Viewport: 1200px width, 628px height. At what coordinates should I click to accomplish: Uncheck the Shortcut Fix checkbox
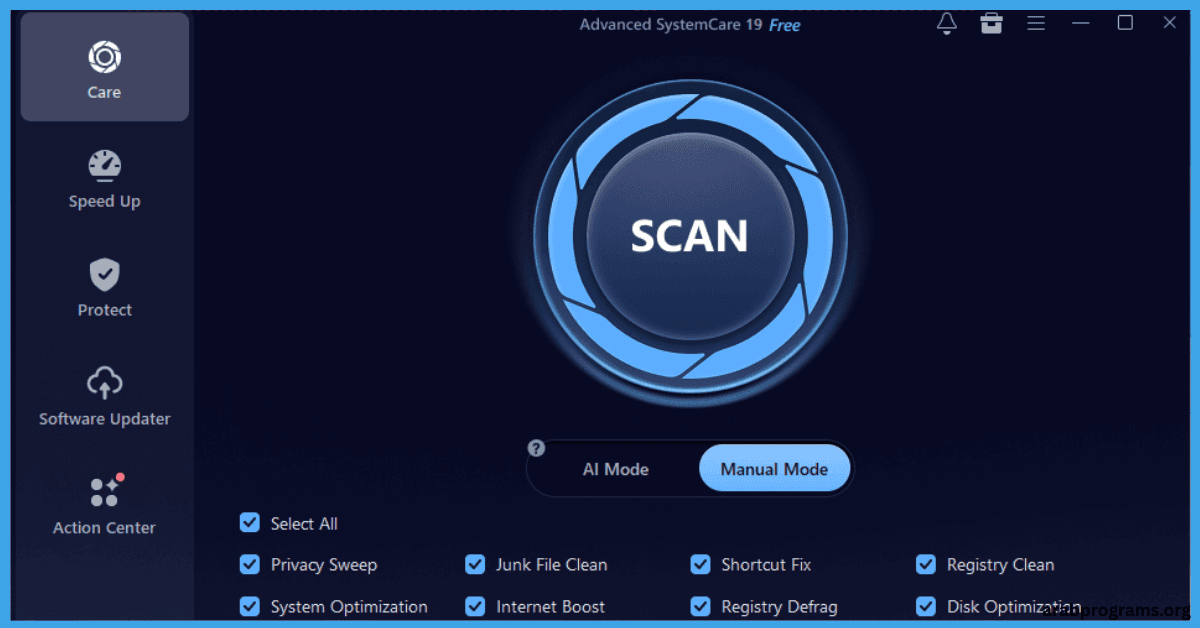[701, 565]
